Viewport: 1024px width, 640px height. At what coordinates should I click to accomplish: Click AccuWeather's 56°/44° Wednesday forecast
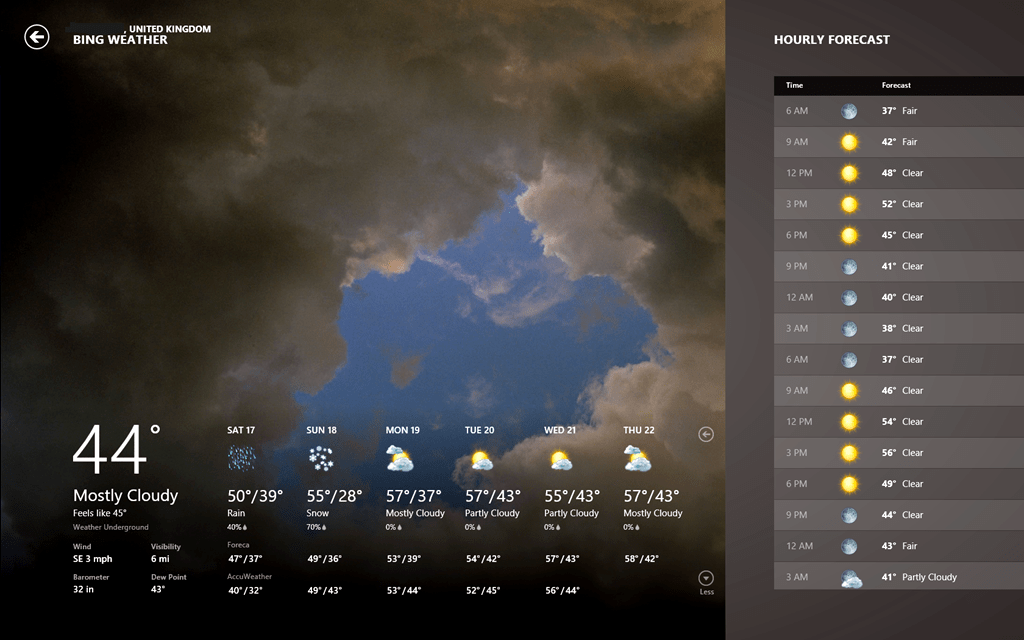(x=562, y=590)
